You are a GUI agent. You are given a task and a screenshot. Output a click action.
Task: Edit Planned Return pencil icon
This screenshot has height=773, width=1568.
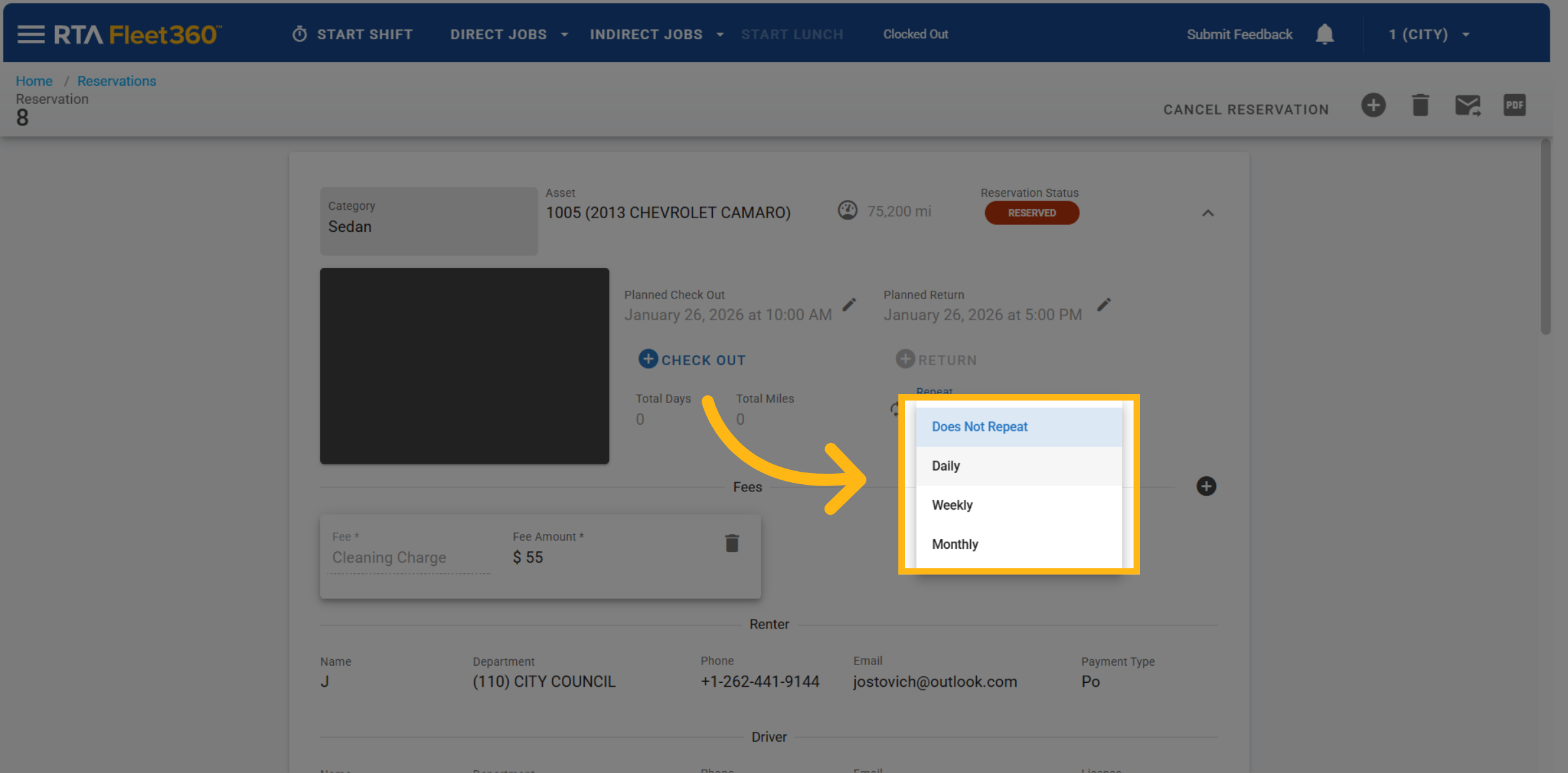tap(1103, 305)
